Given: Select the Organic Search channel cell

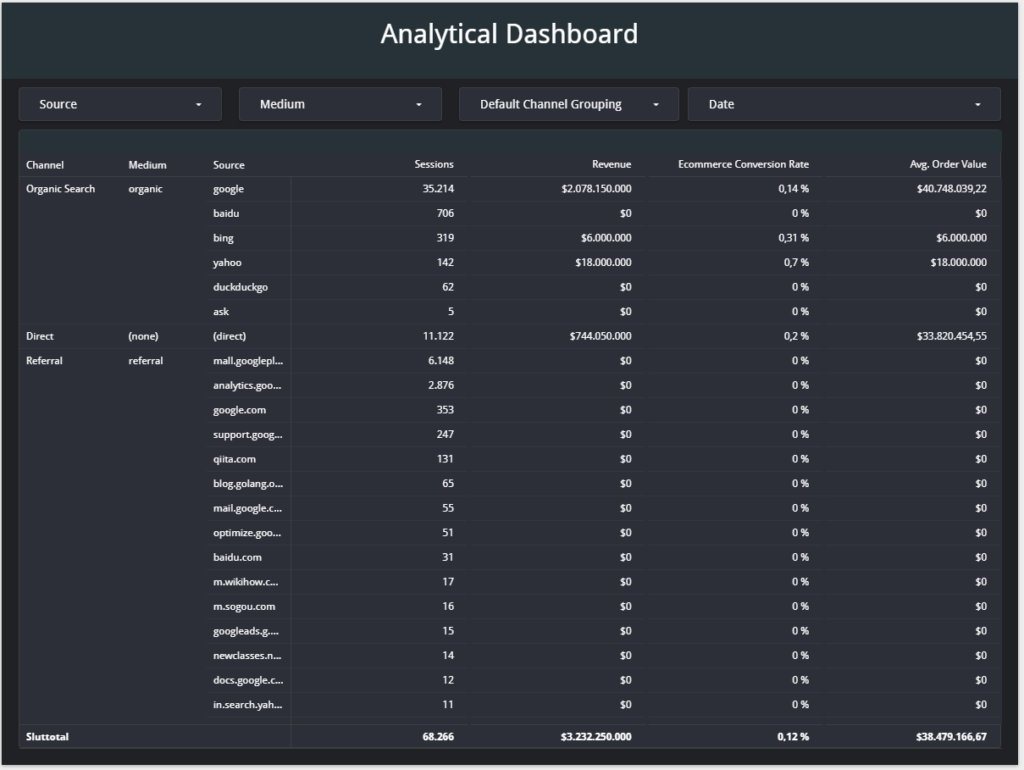Looking at the screenshot, I should coord(61,189).
